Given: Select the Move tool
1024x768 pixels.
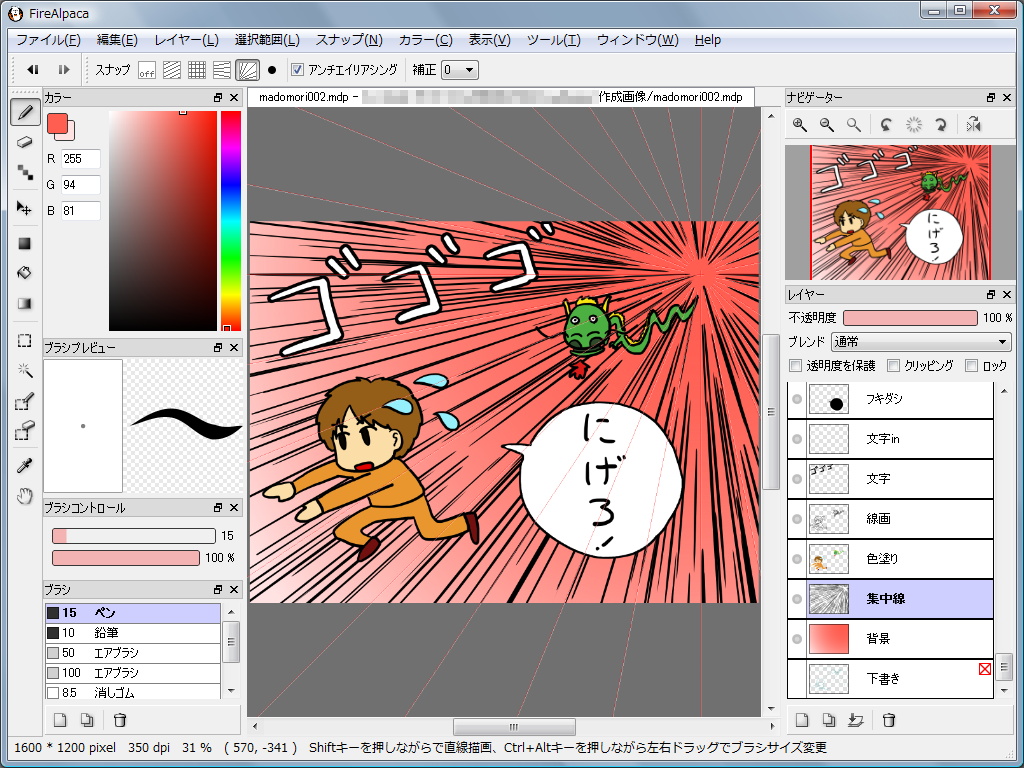Looking at the screenshot, I should pos(25,208).
